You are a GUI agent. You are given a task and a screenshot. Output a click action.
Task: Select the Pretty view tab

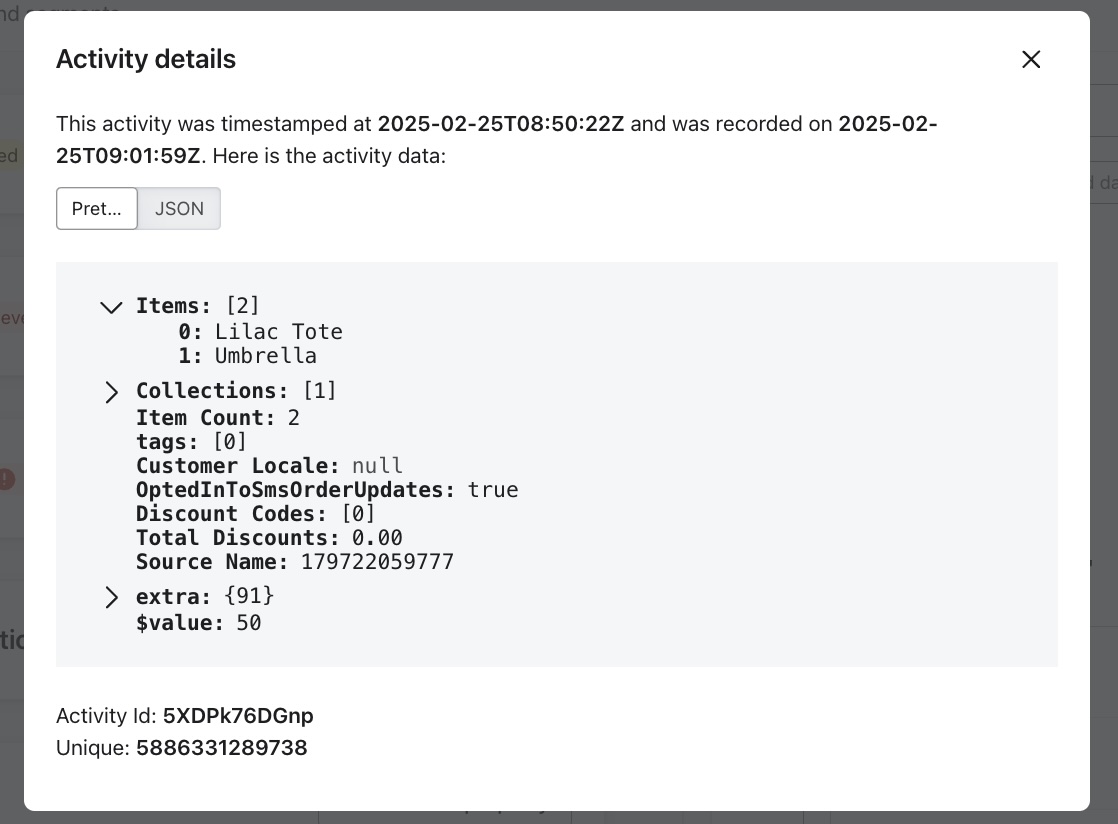[97, 208]
